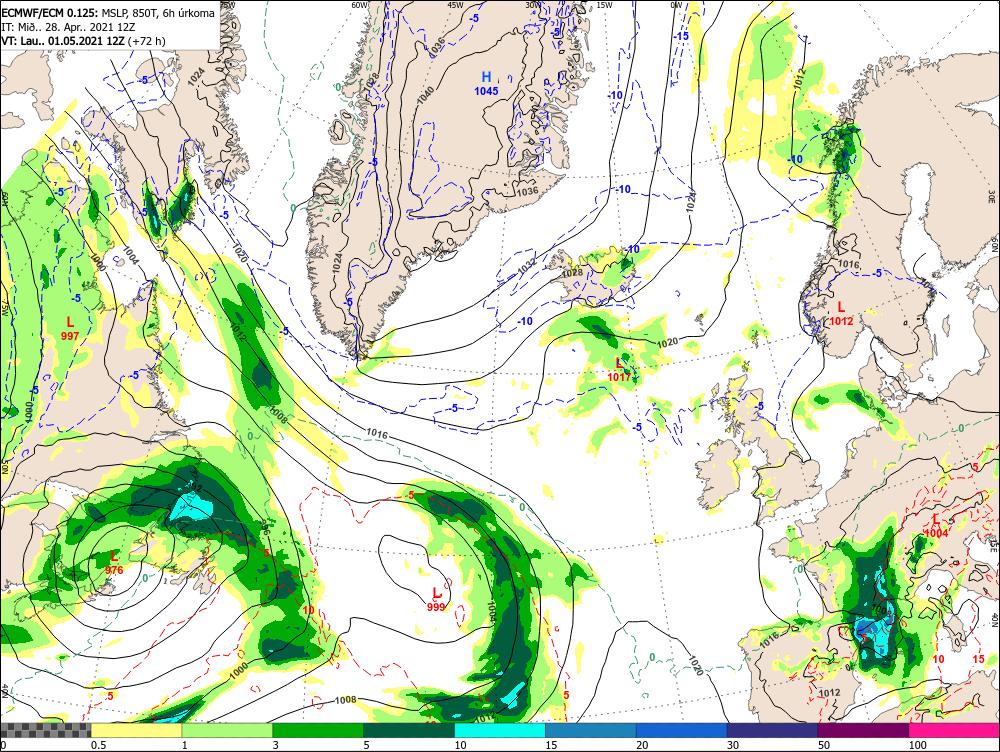This screenshot has height=752, width=1000.
Task: Click the 'L 1012' low over Norway
Action: click(x=841, y=314)
